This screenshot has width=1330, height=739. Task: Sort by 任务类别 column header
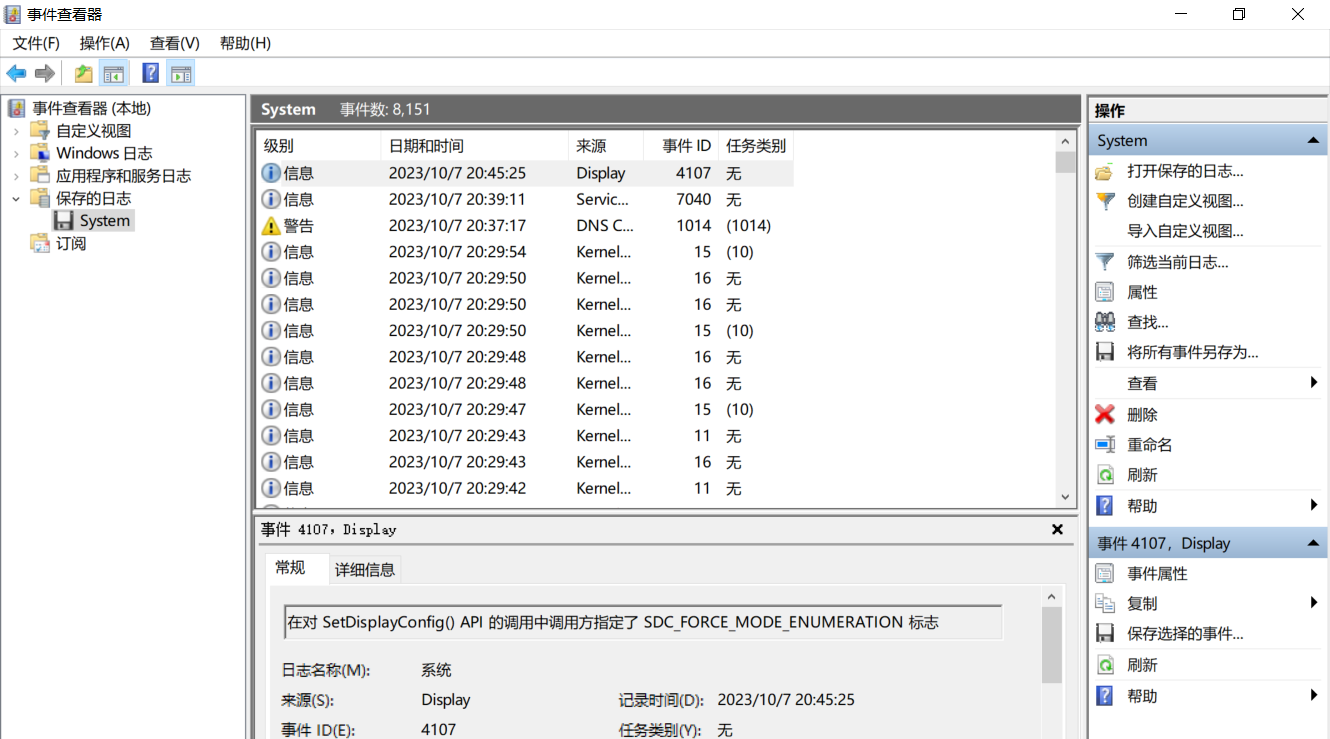[x=756, y=146]
